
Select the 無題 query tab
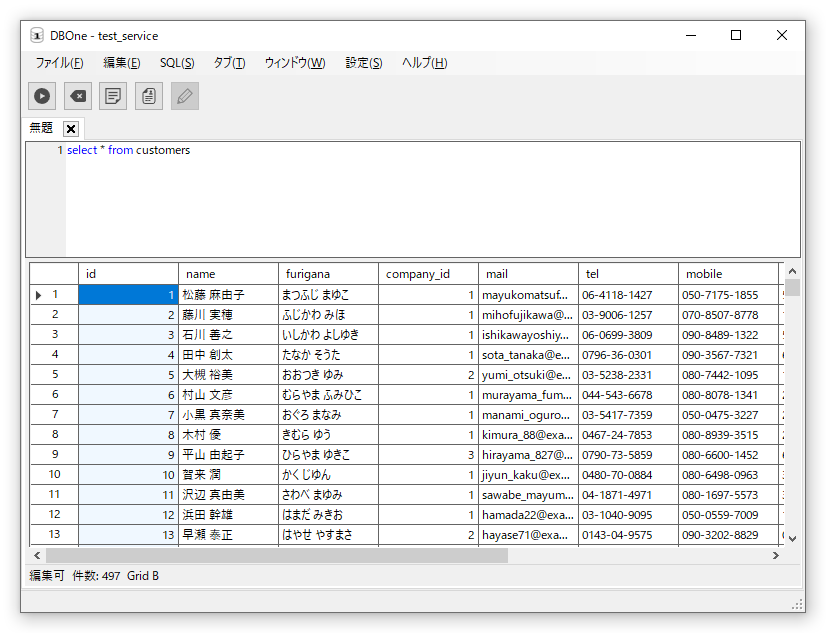pyautogui.click(x=42, y=129)
